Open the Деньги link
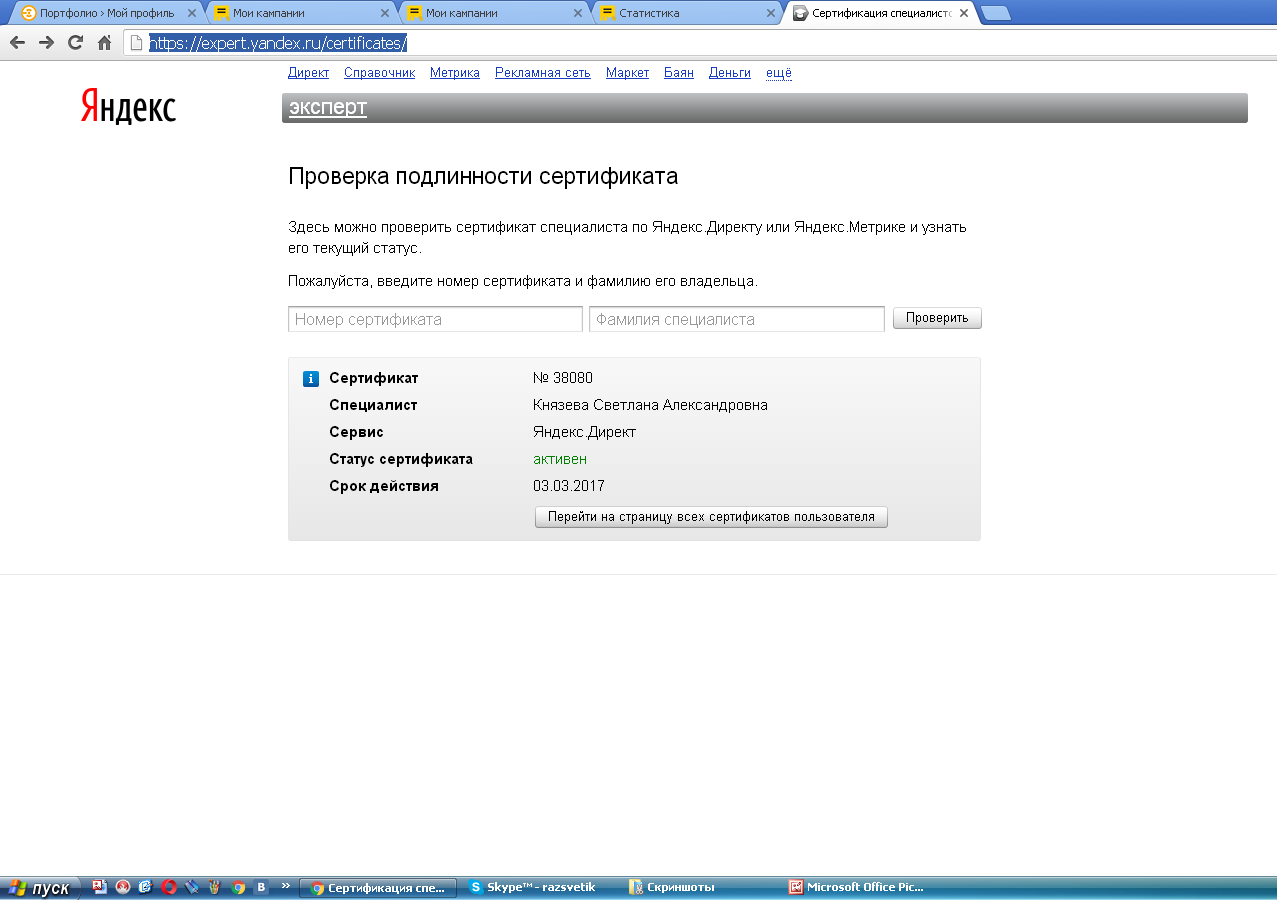Screen dimensions: 1277x900 click(730, 73)
